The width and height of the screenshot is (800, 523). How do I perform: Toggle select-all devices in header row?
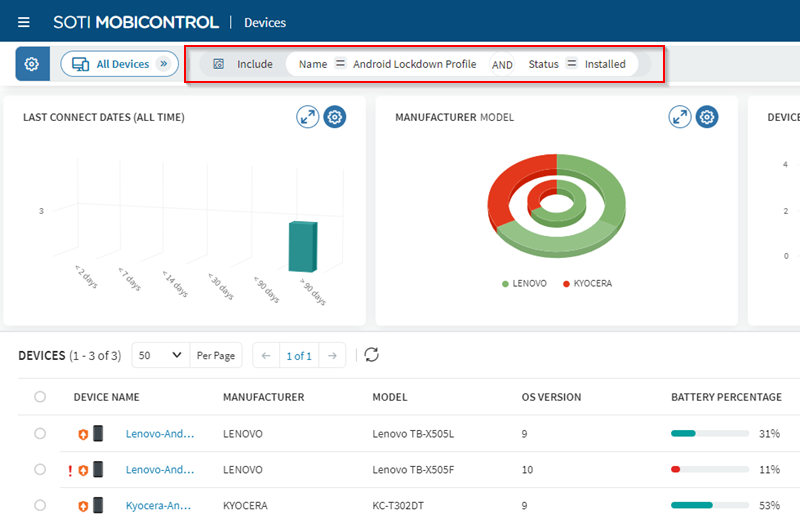pos(40,397)
